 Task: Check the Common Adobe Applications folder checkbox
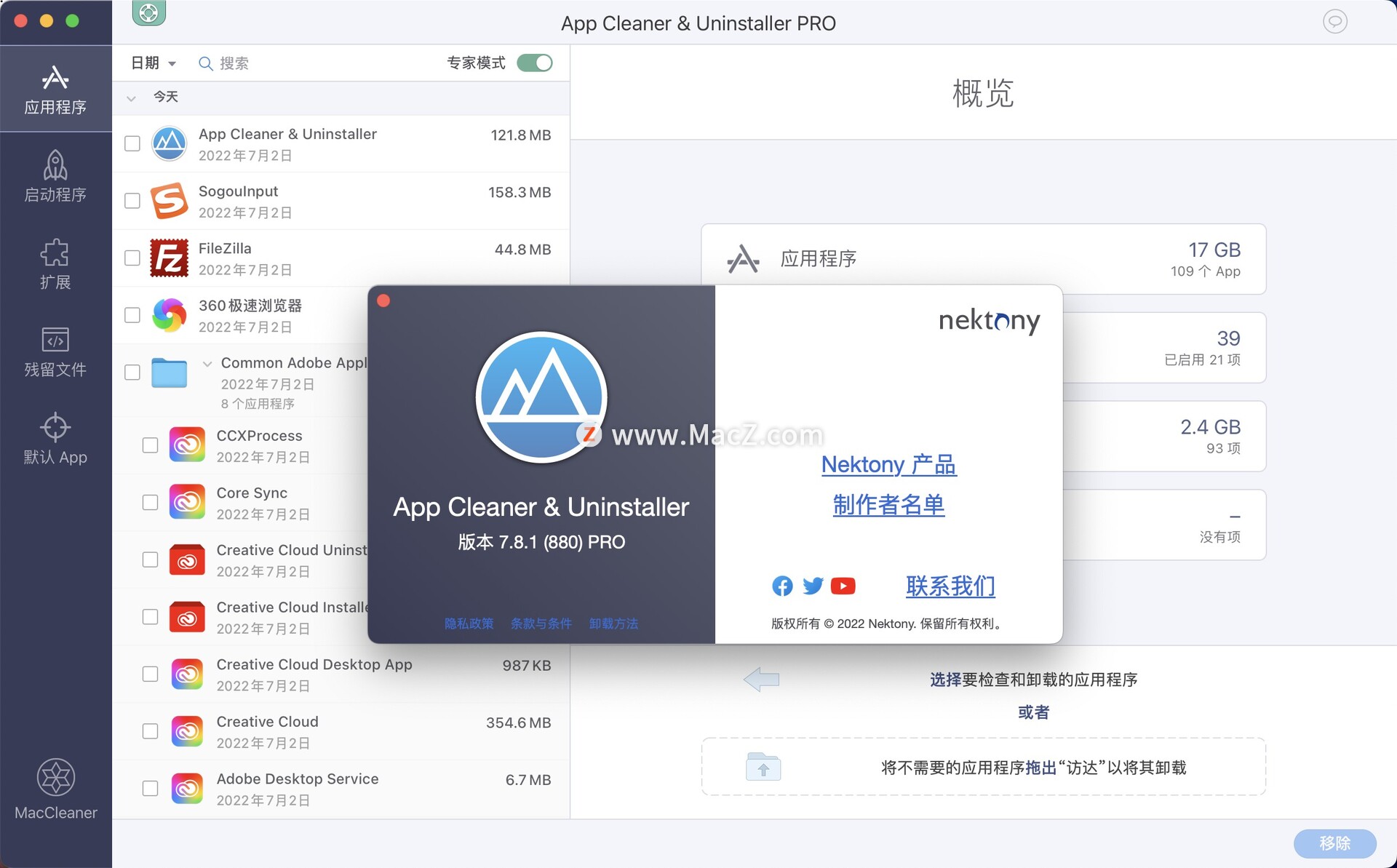pyautogui.click(x=132, y=373)
